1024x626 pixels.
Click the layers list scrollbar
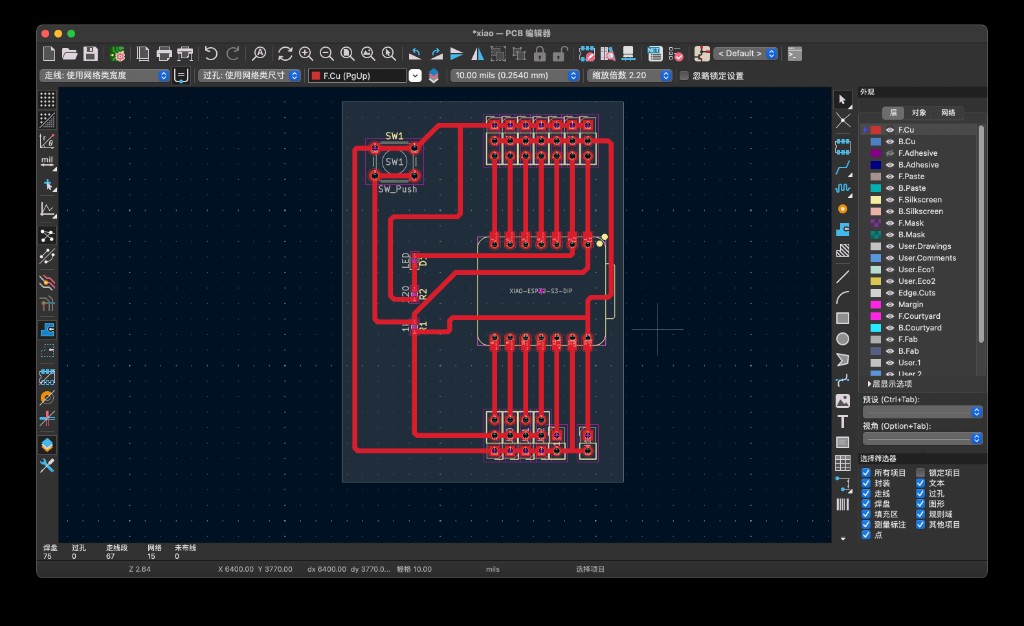980,234
